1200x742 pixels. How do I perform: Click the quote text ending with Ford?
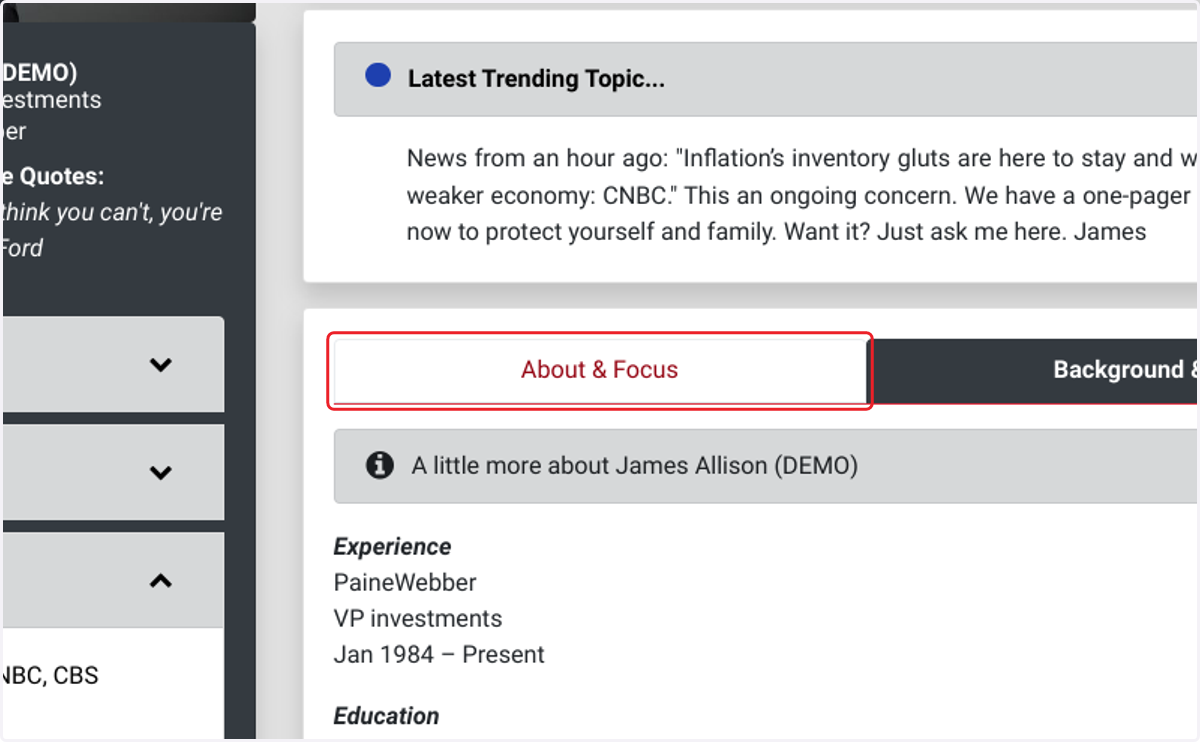111,230
